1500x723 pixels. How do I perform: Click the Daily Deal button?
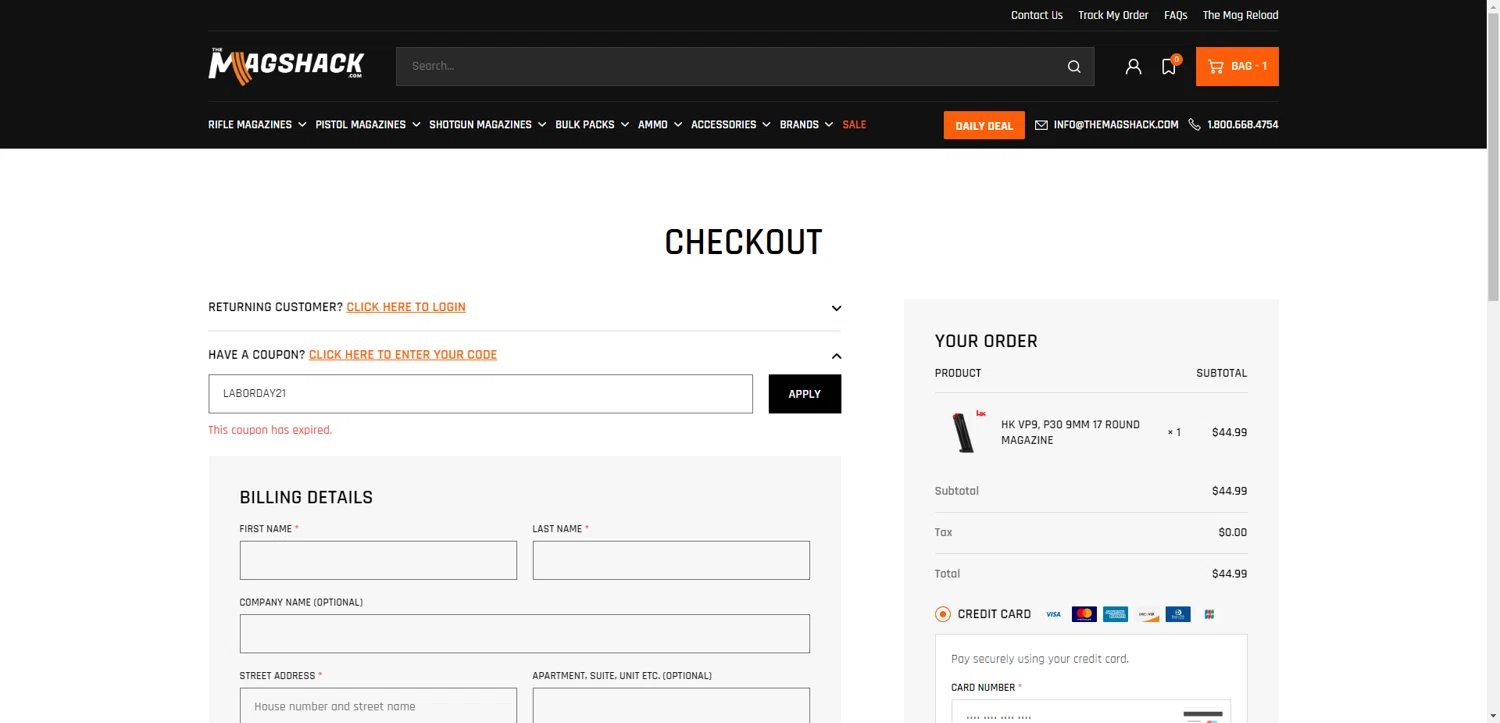pyautogui.click(x=984, y=125)
